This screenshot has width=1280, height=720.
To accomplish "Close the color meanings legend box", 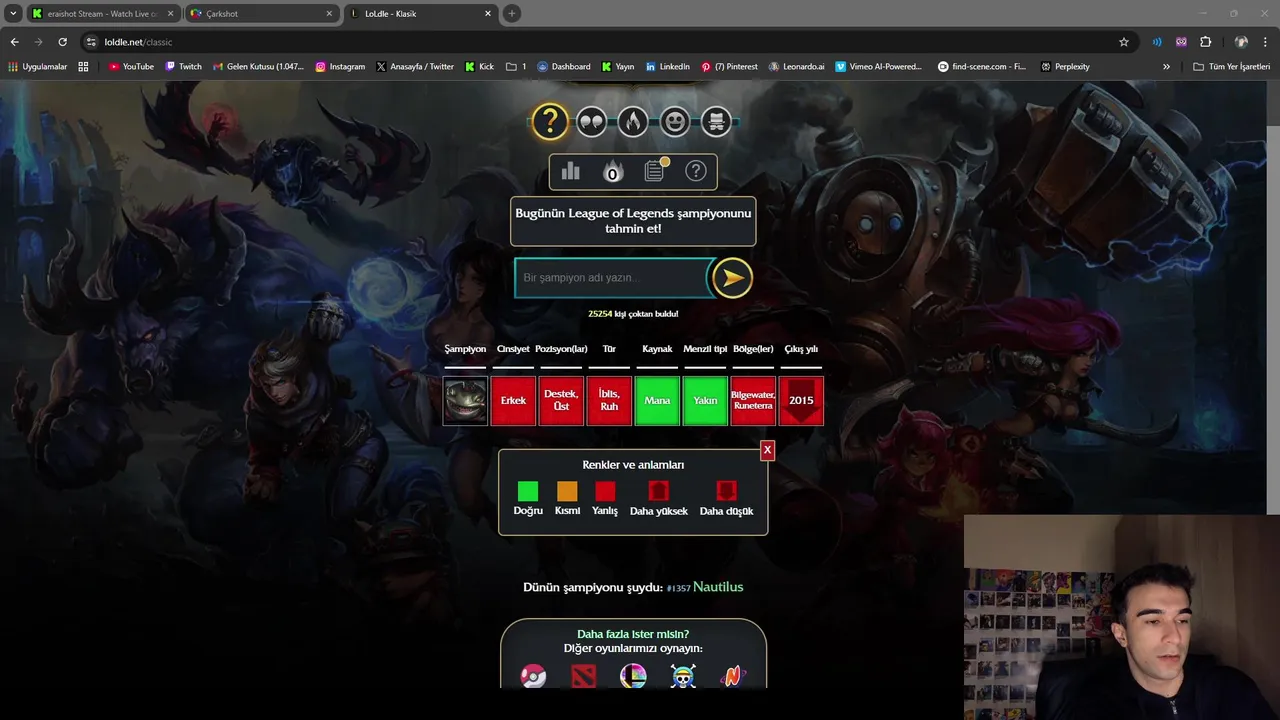I will click(767, 450).
